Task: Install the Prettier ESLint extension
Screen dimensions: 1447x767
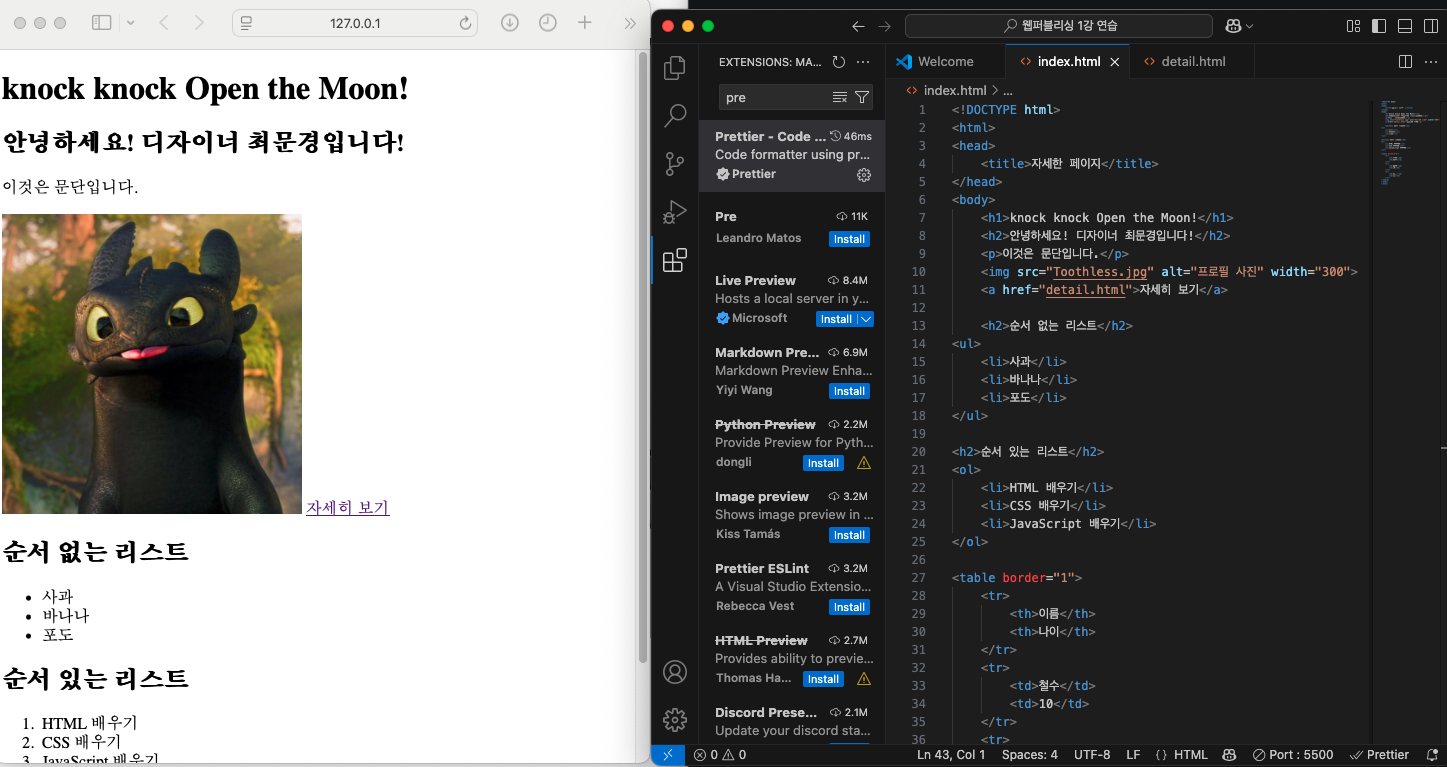Action: (x=849, y=607)
